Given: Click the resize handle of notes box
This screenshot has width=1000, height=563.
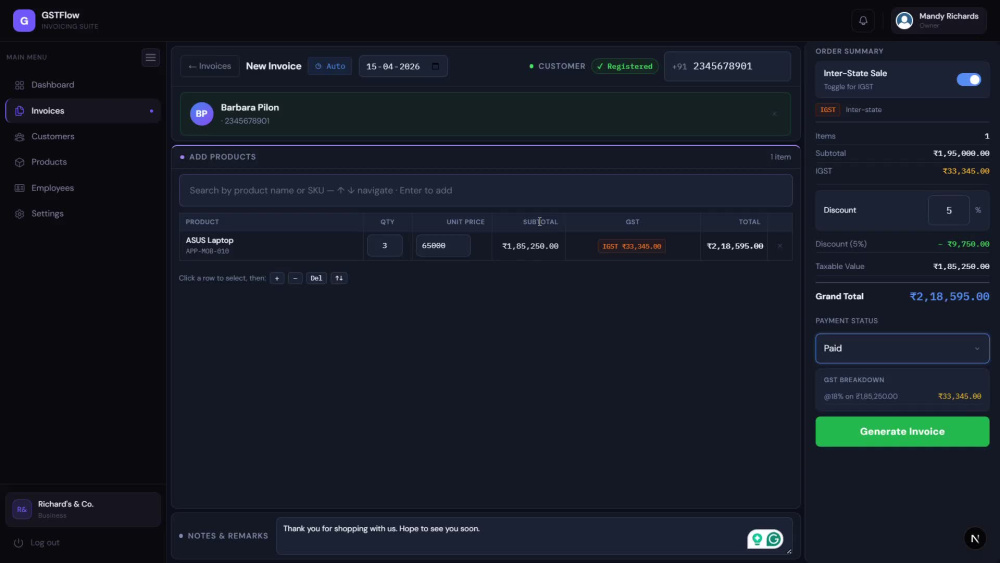Looking at the screenshot, I should pyautogui.click(x=789, y=551).
